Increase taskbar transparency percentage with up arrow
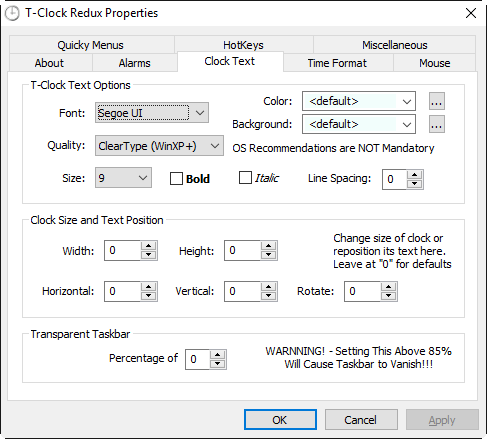 [x=218, y=355]
